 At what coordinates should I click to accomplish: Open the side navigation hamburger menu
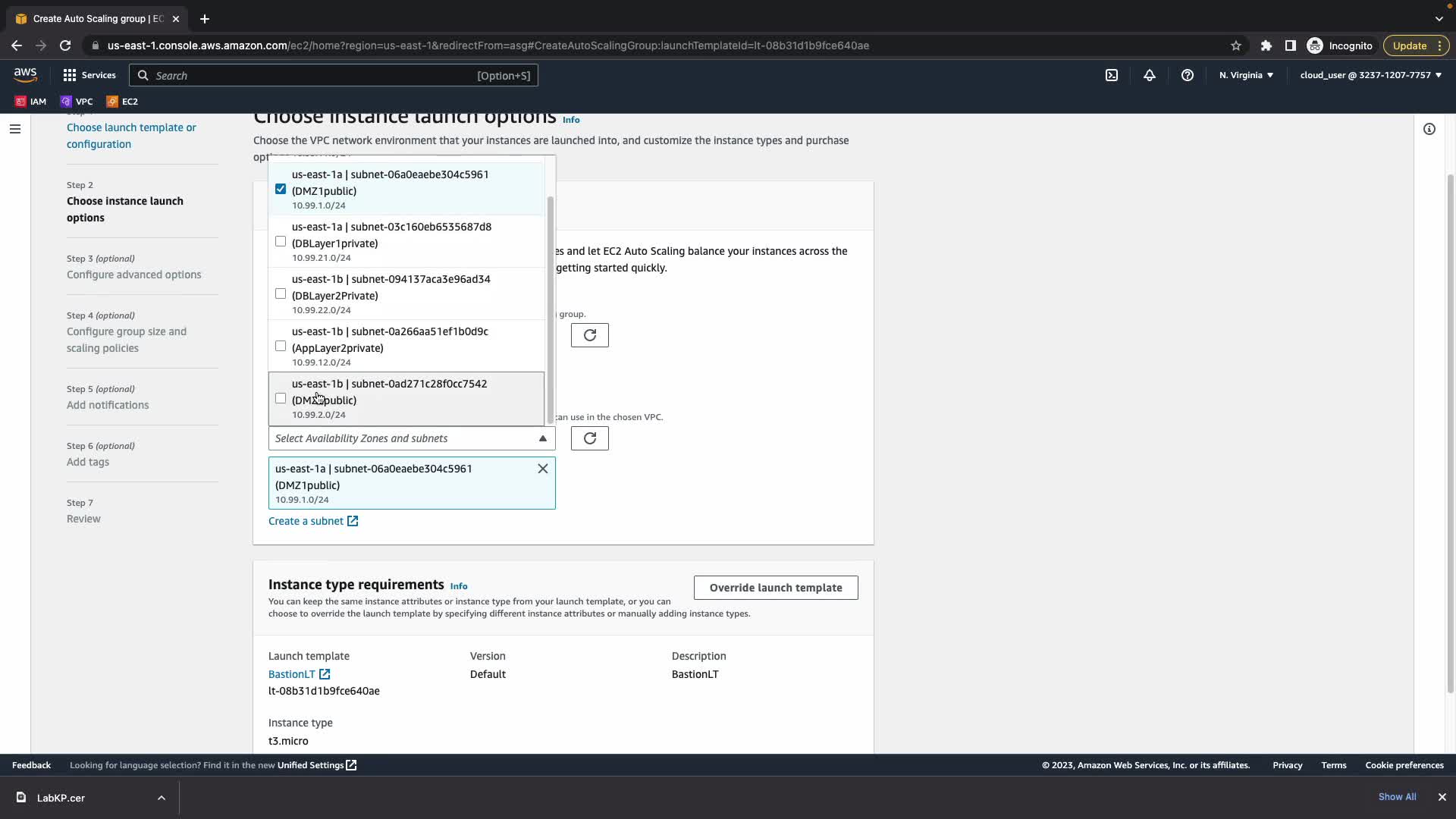tap(14, 129)
